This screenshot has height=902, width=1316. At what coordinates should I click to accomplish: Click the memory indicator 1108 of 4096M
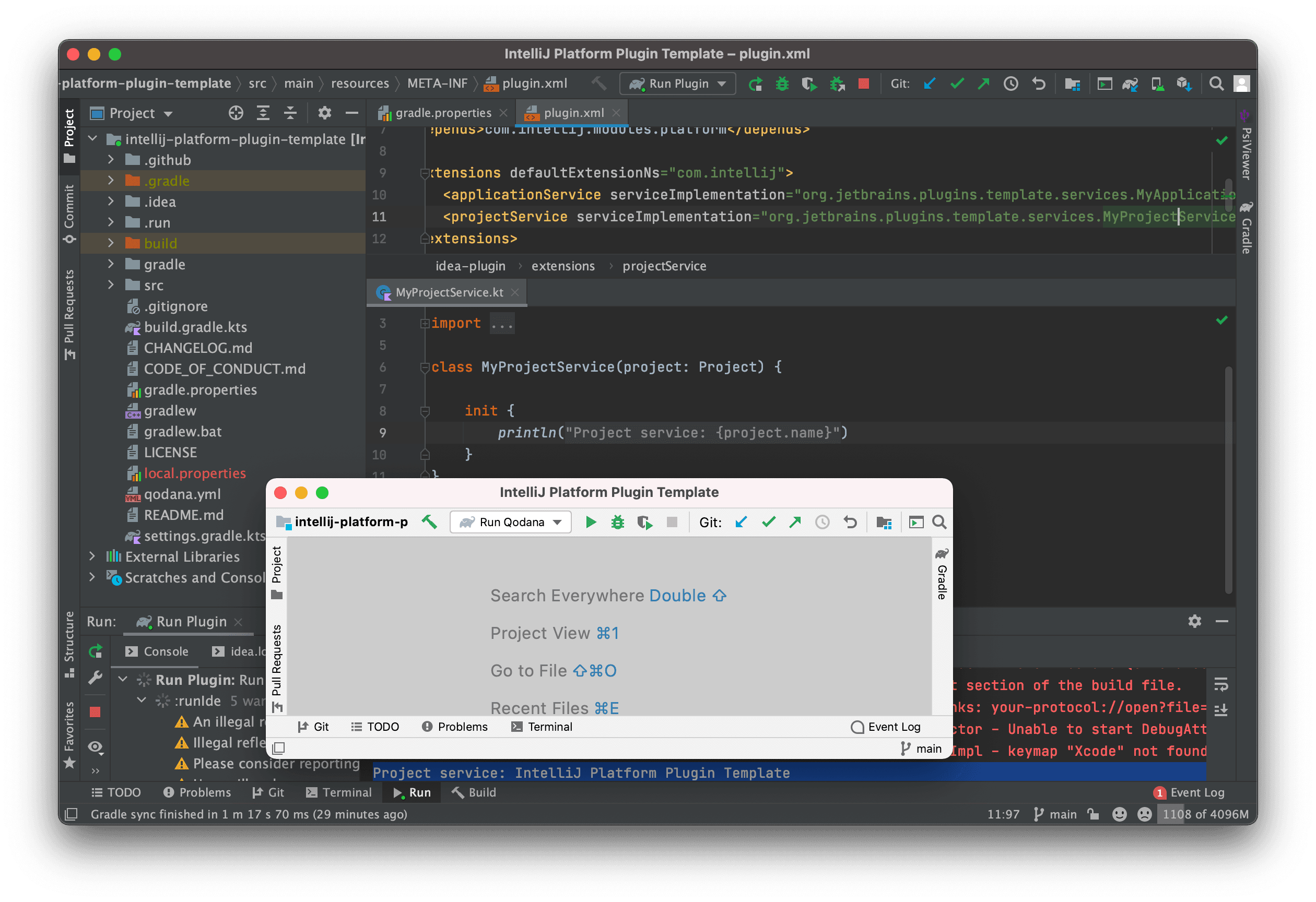(1205, 814)
